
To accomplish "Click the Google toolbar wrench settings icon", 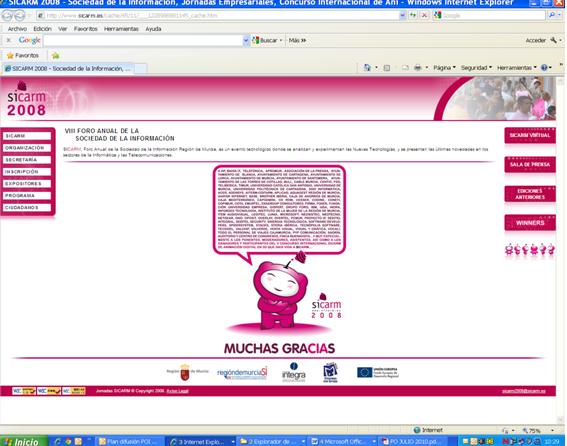I will [553, 40].
